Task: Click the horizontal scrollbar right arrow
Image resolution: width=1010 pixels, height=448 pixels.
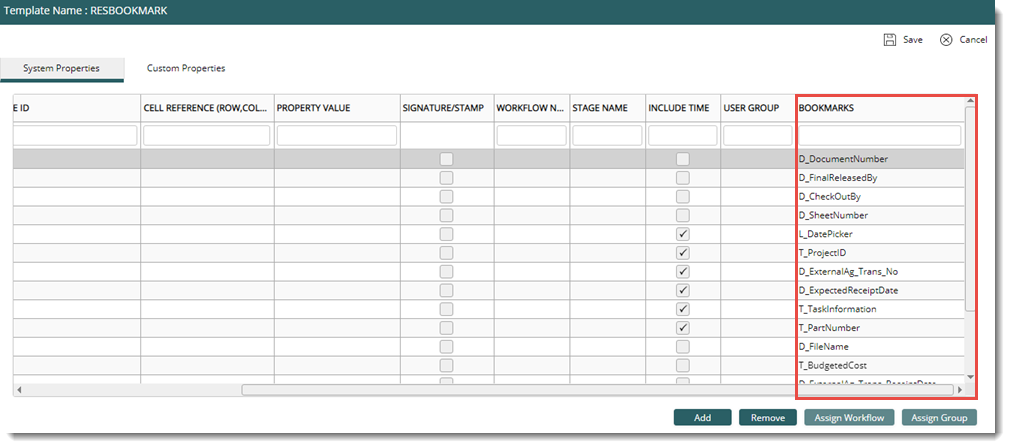Action: pyautogui.click(x=960, y=389)
